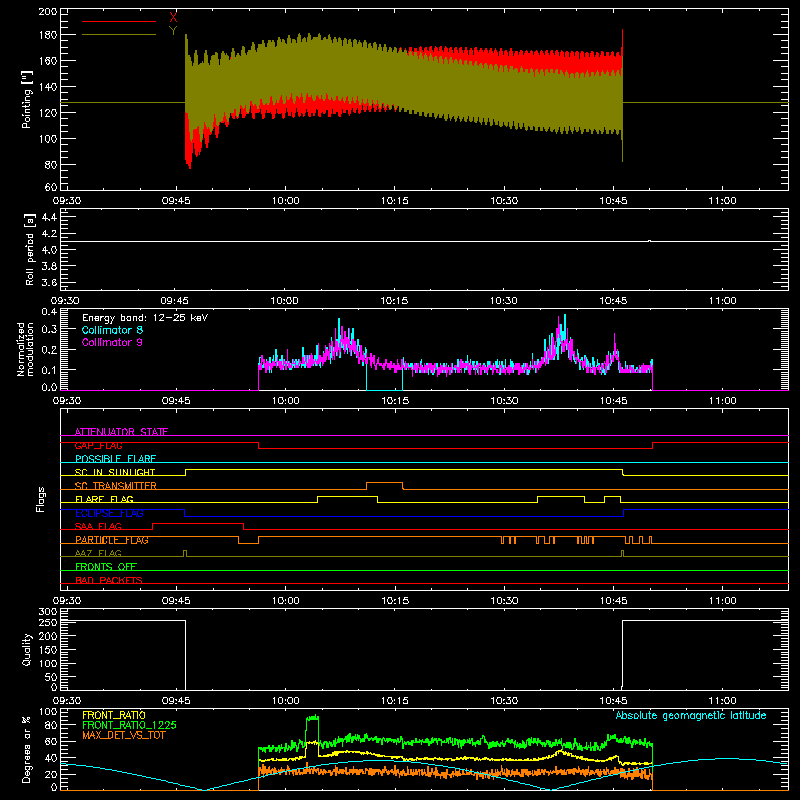This screenshot has width=800, height=800.
Task: Click the "10:30" time label under Roll period plot
Action: click(x=504, y=301)
